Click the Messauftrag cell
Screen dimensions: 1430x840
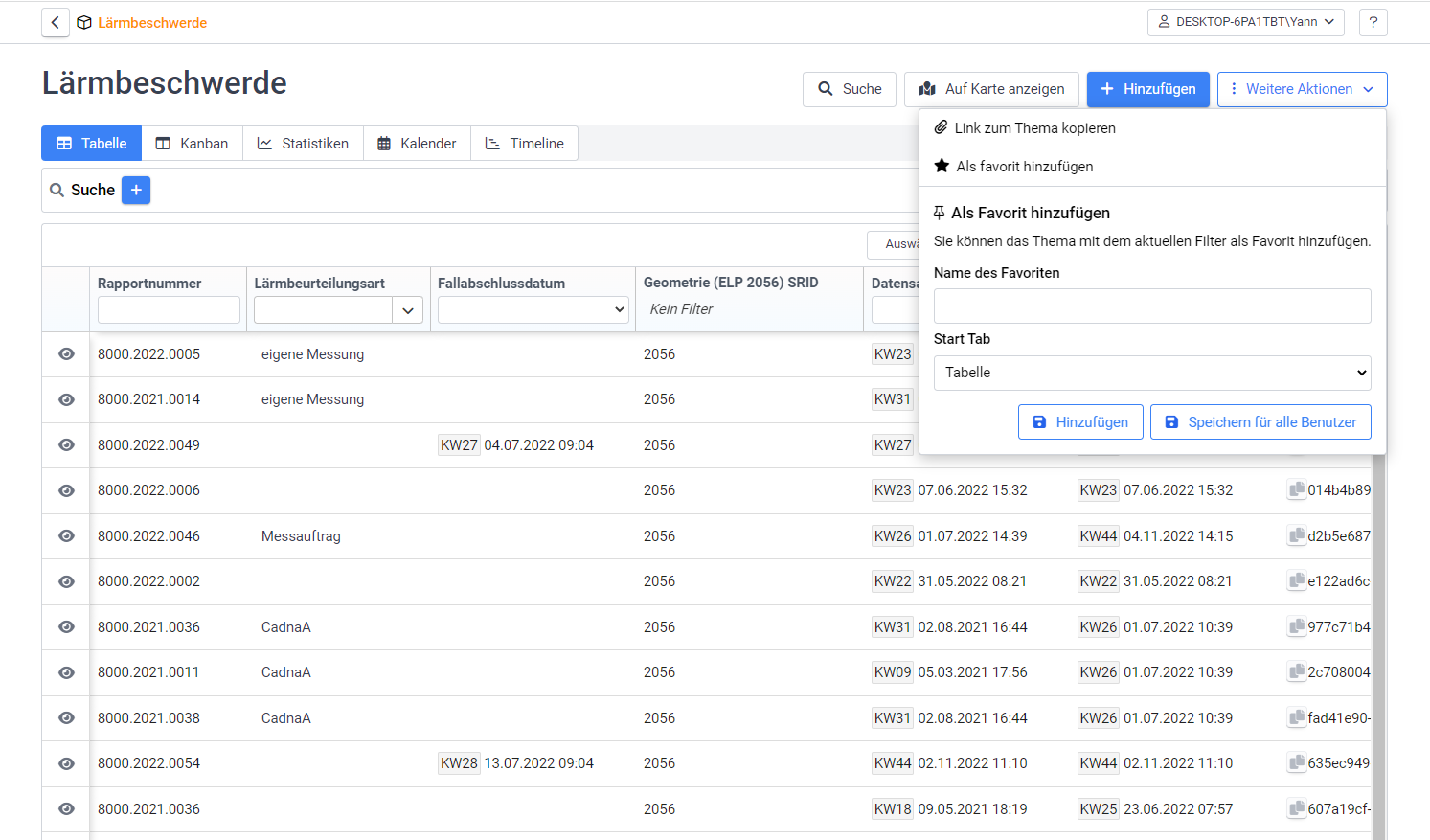pyautogui.click(x=301, y=536)
